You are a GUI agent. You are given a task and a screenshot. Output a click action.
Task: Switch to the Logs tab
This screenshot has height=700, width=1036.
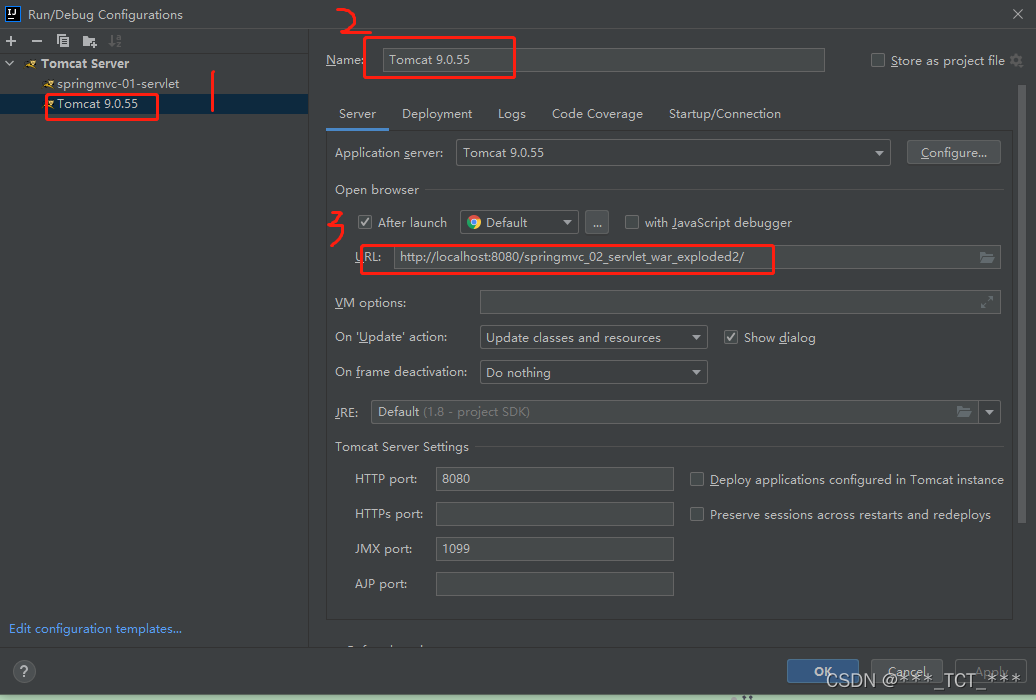click(512, 114)
